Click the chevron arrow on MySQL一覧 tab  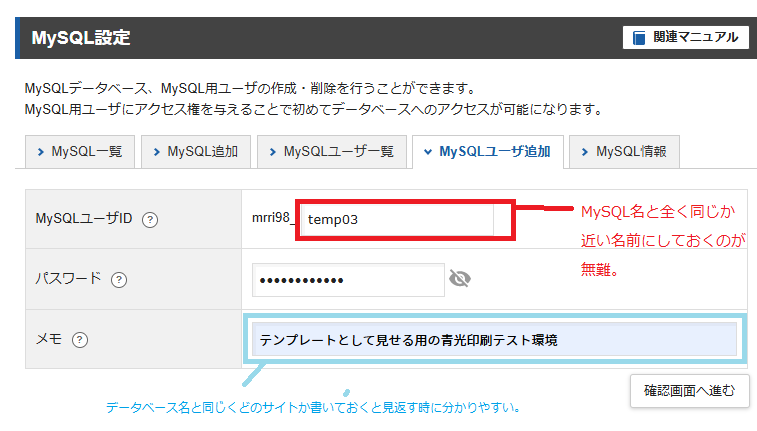40,152
